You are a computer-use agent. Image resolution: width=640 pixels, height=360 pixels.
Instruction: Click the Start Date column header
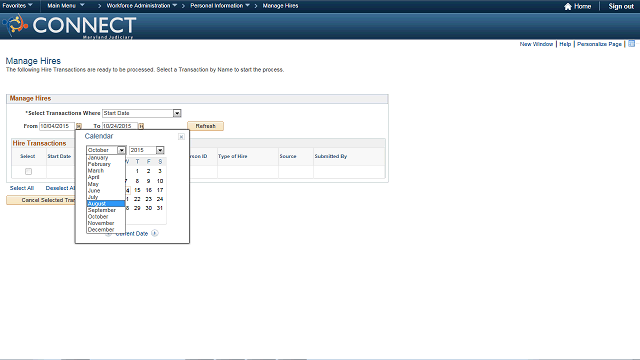point(59,156)
